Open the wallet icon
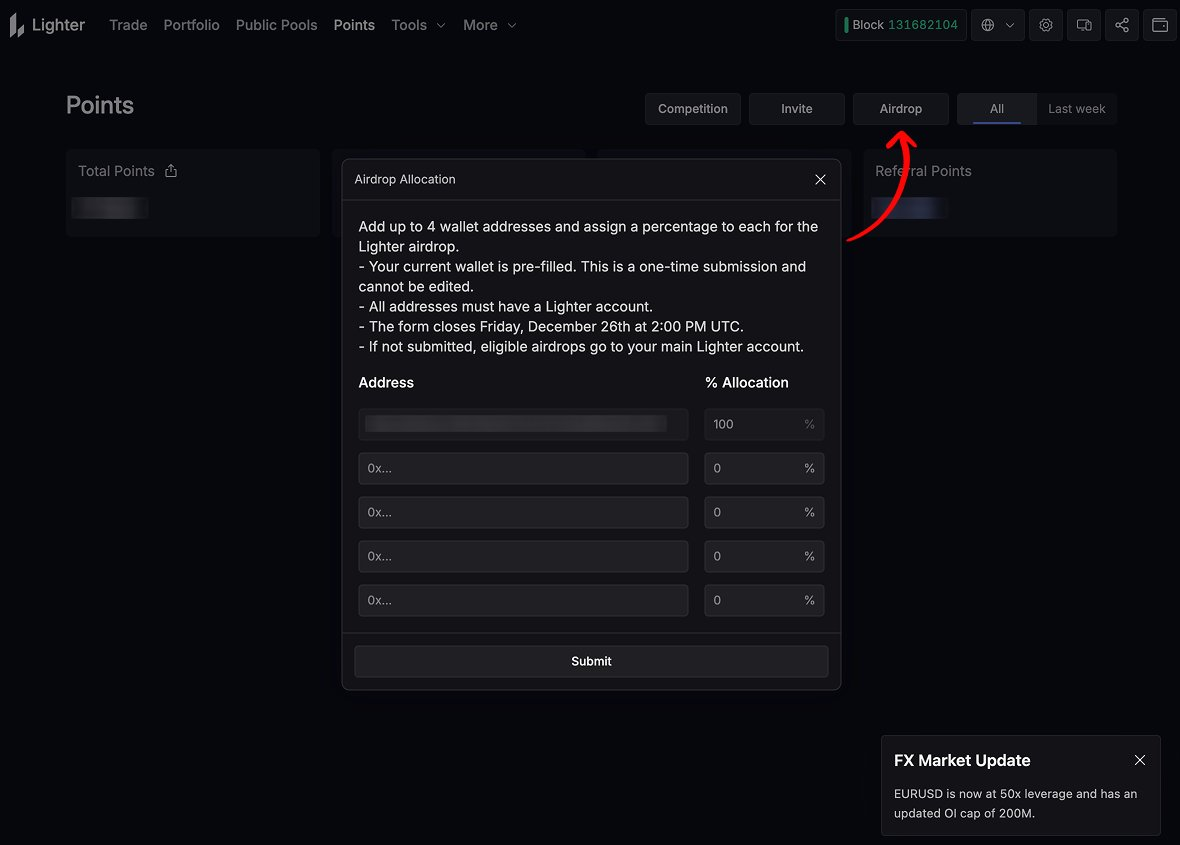 [x=1159, y=24]
